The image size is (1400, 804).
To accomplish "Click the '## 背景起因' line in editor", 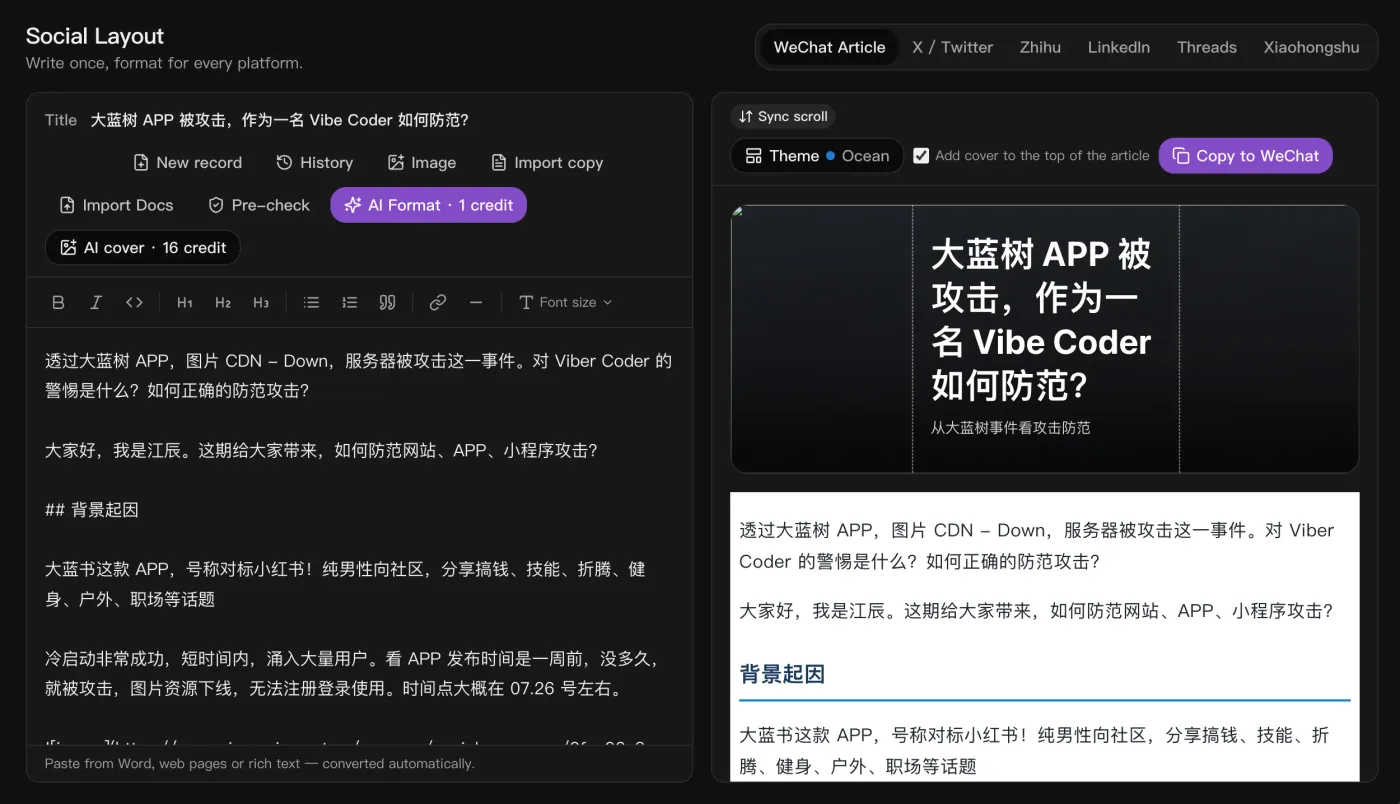I will pos(92,510).
